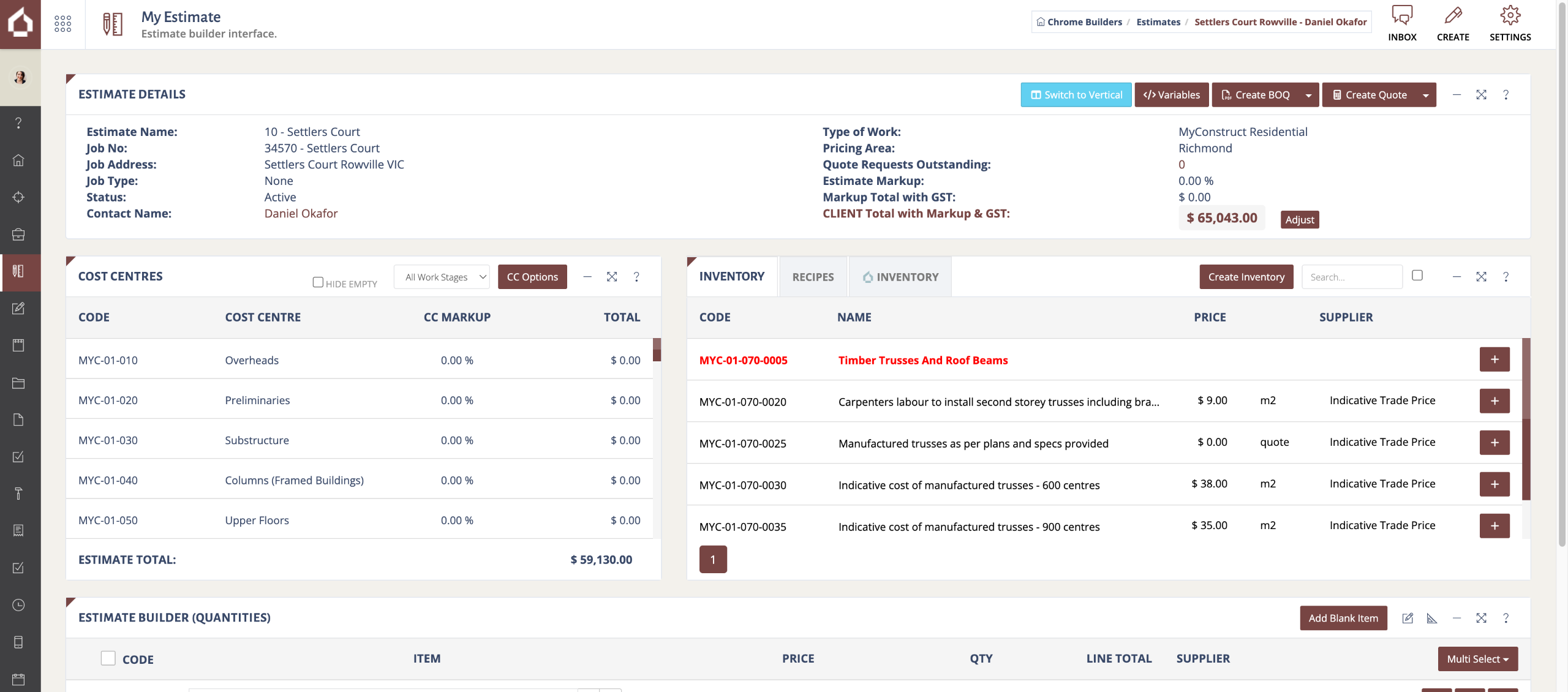Go to Estimates in the breadcrumb

tap(1158, 22)
